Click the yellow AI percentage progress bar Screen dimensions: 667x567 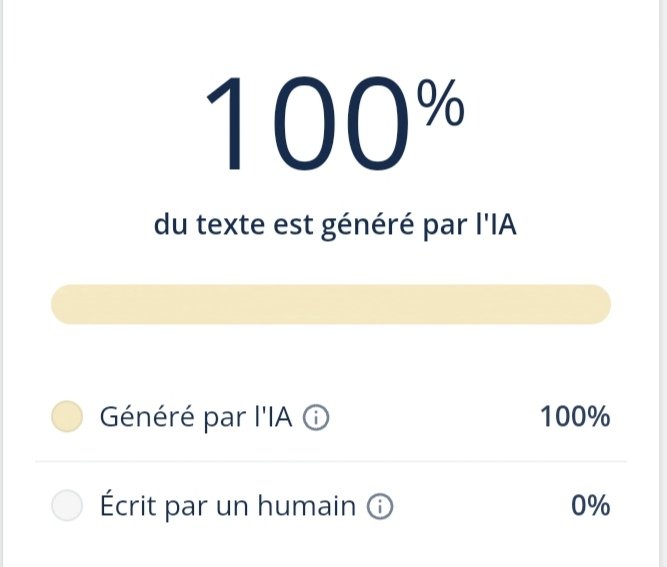331,305
